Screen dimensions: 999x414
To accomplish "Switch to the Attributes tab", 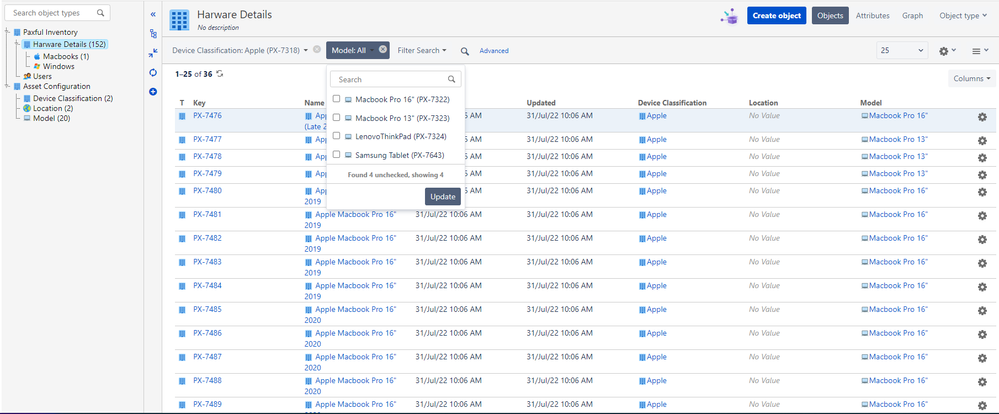I will click(872, 16).
